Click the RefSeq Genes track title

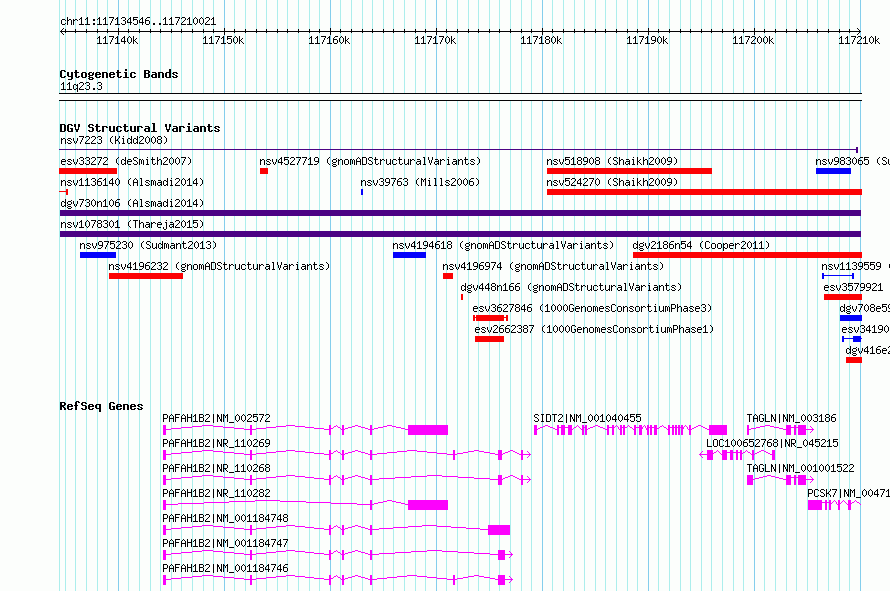tap(101, 406)
